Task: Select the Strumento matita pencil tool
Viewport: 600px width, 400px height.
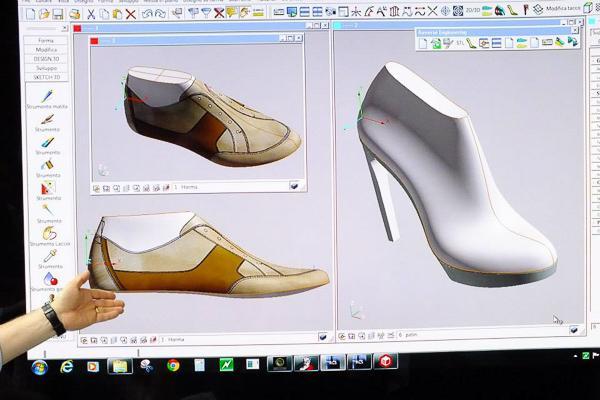Action: 47,95
